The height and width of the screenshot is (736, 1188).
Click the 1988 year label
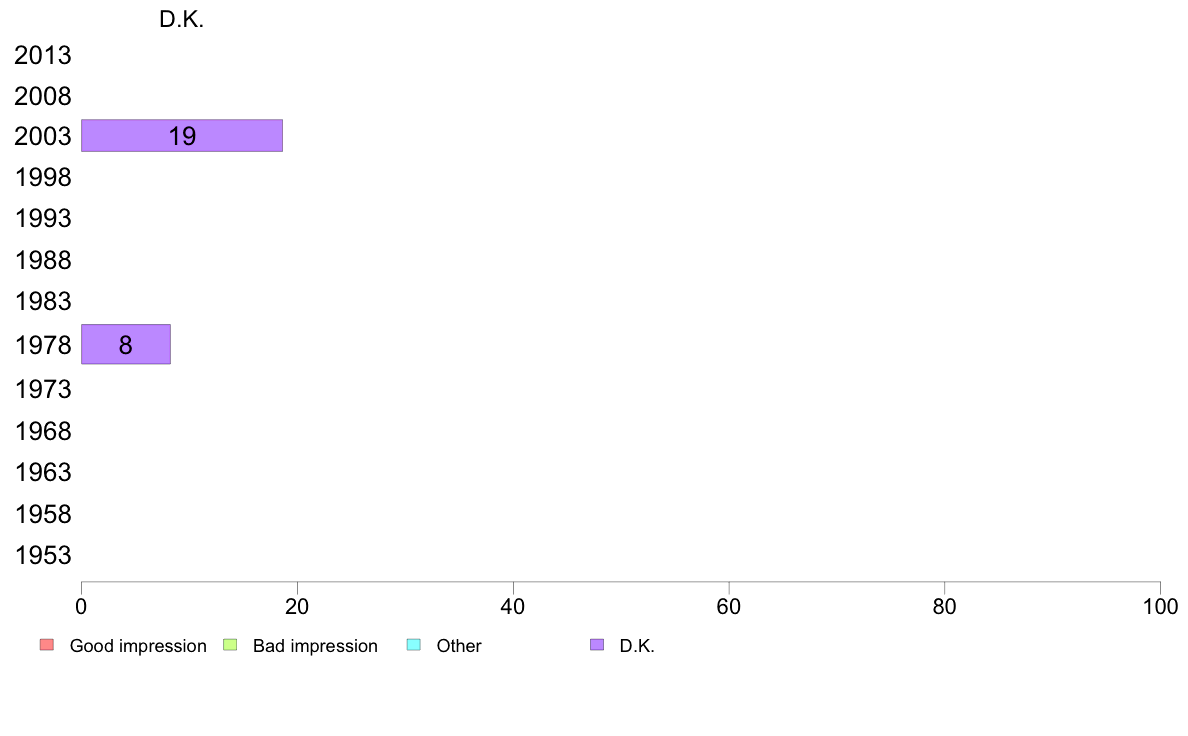[x=42, y=260]
